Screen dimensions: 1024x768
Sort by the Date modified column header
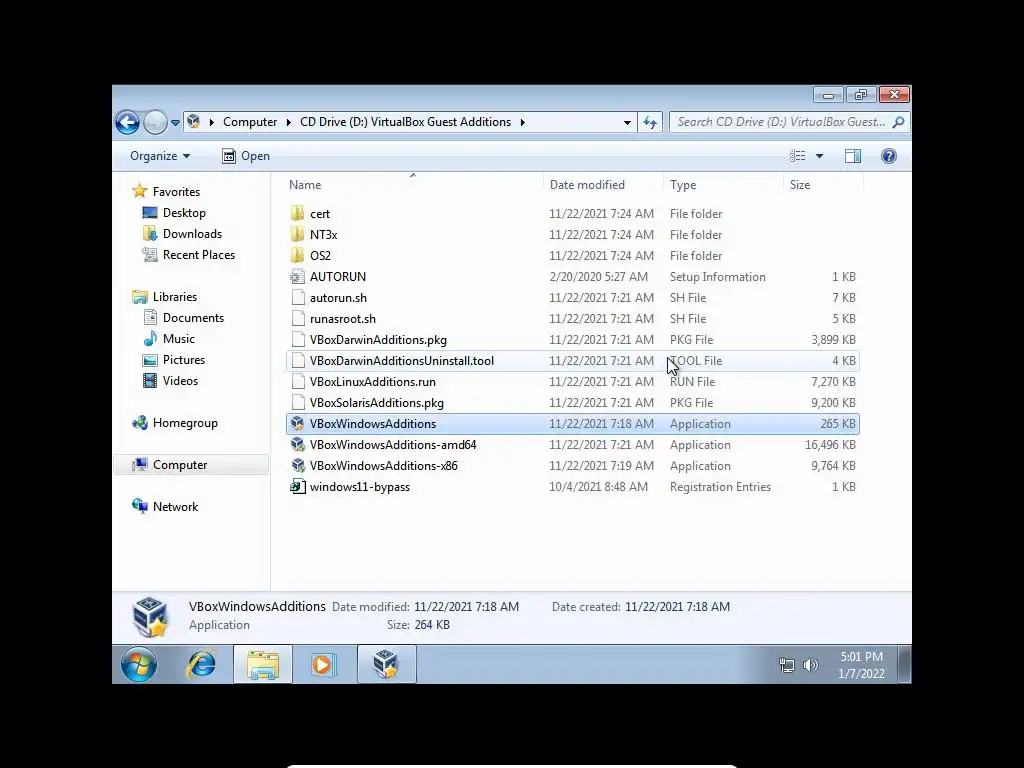click(587, 185)
